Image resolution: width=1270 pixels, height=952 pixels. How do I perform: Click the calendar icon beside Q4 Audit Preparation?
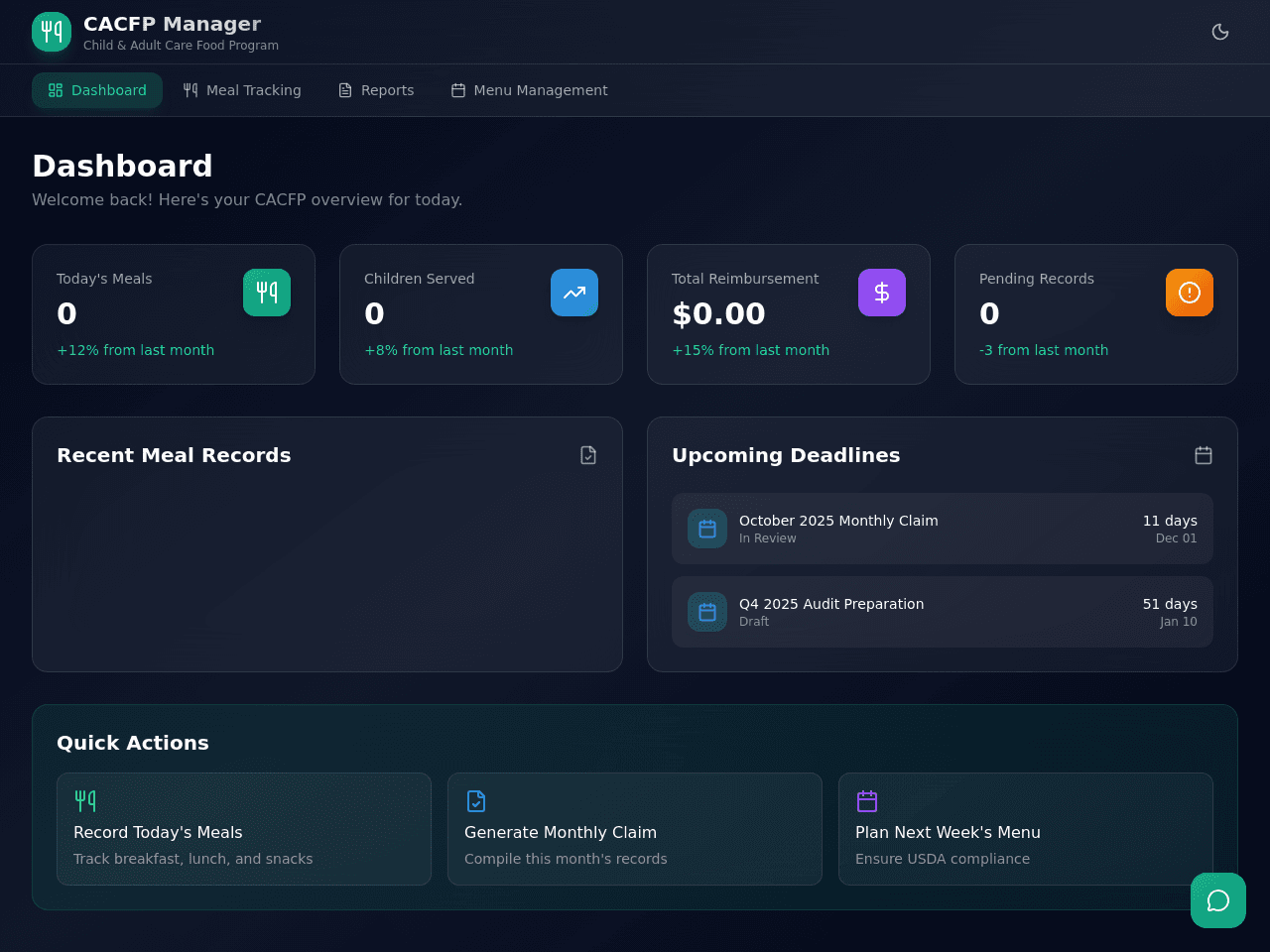[707, 612]
